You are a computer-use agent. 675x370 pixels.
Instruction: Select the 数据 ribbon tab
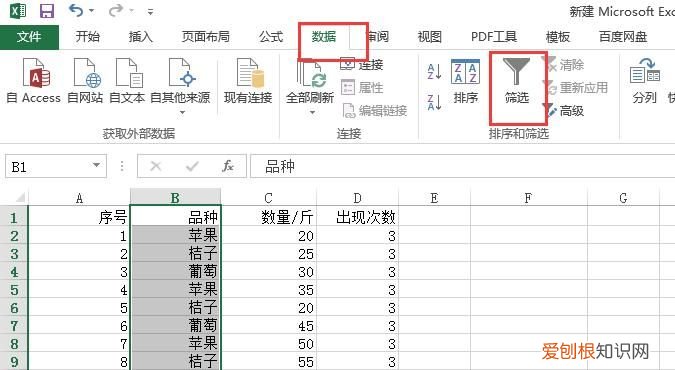(x=324, y=37)
